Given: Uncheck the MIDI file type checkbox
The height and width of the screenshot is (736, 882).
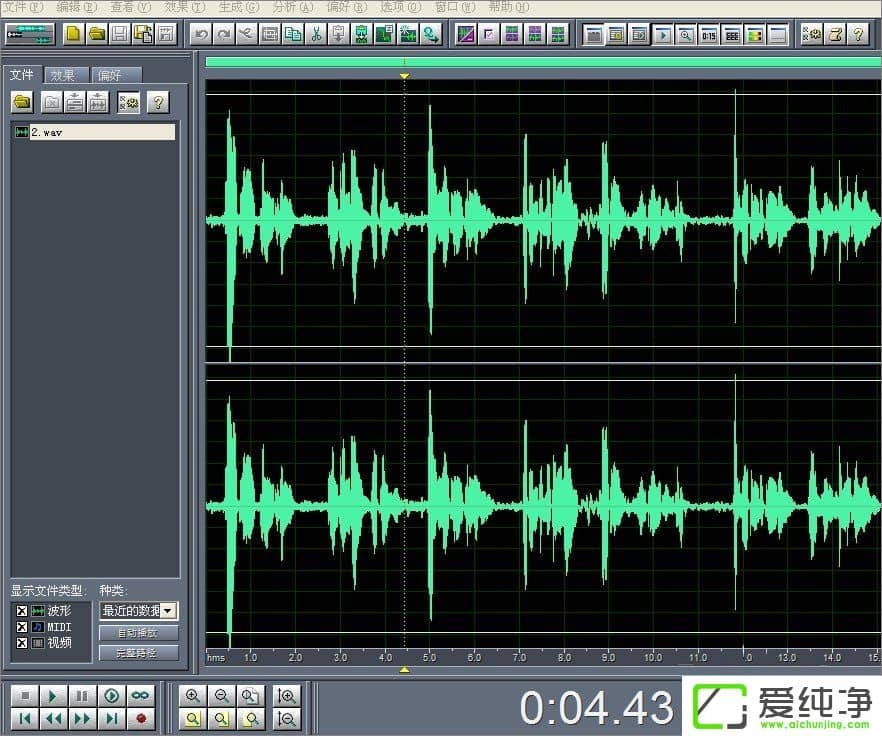Looking at the screenshot, I should pos(22,627).
